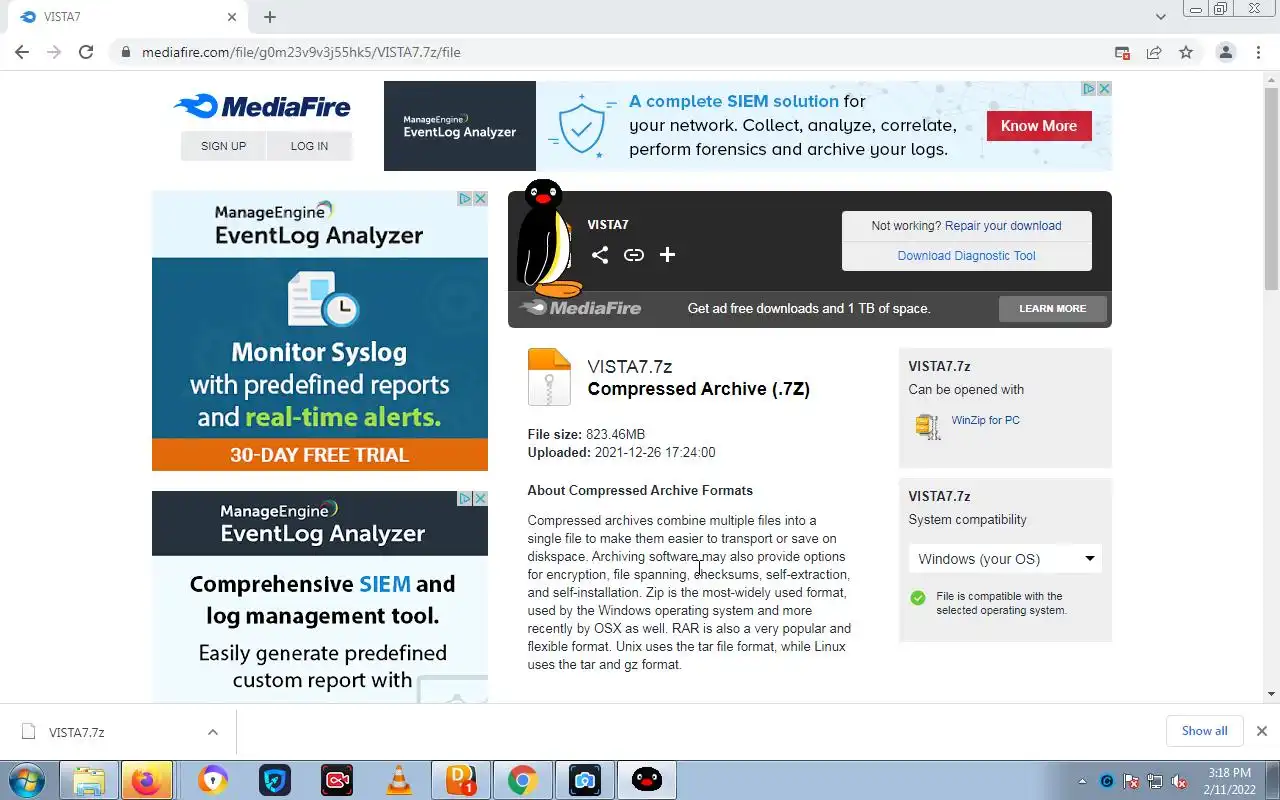Click the LOG IN button

[x=309, y=146]
